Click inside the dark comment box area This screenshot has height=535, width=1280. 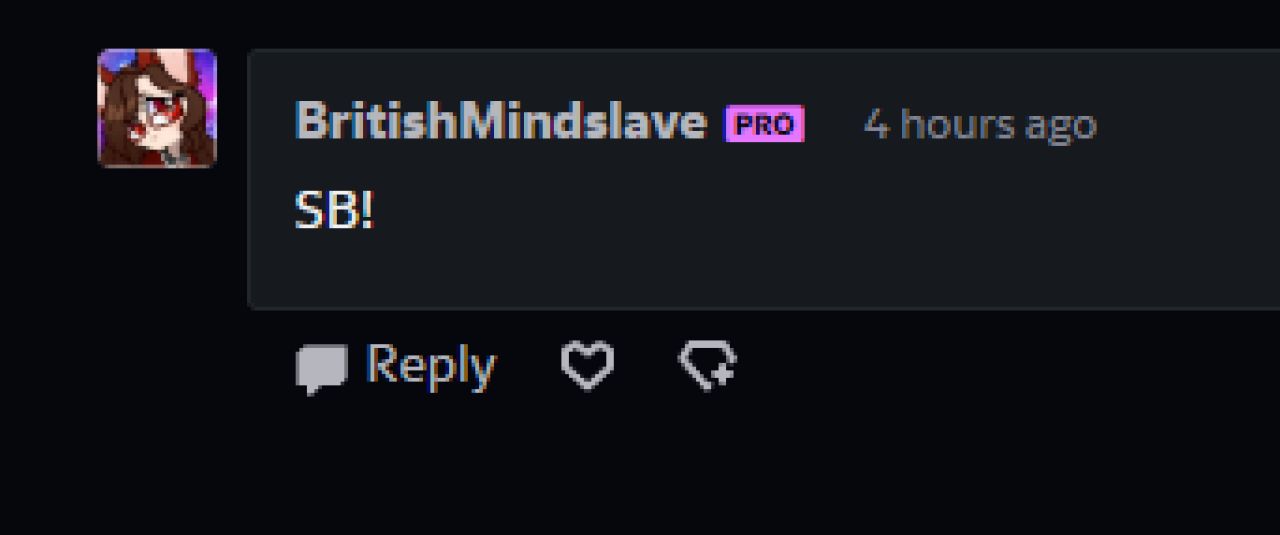pyautogui.click(x=764, y=180)
